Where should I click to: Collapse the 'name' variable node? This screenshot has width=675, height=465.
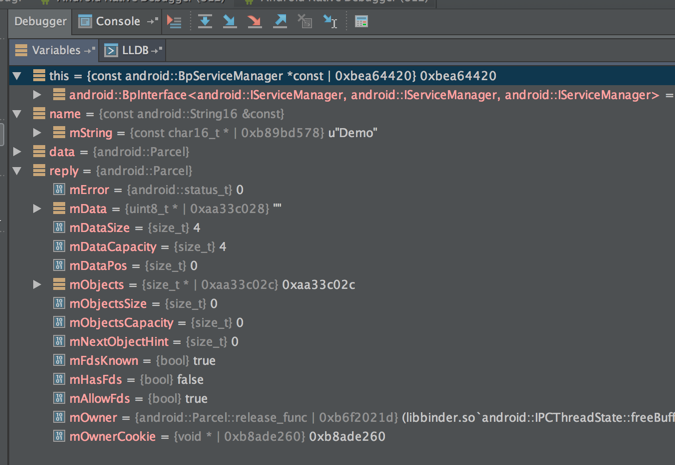(17, 114)
